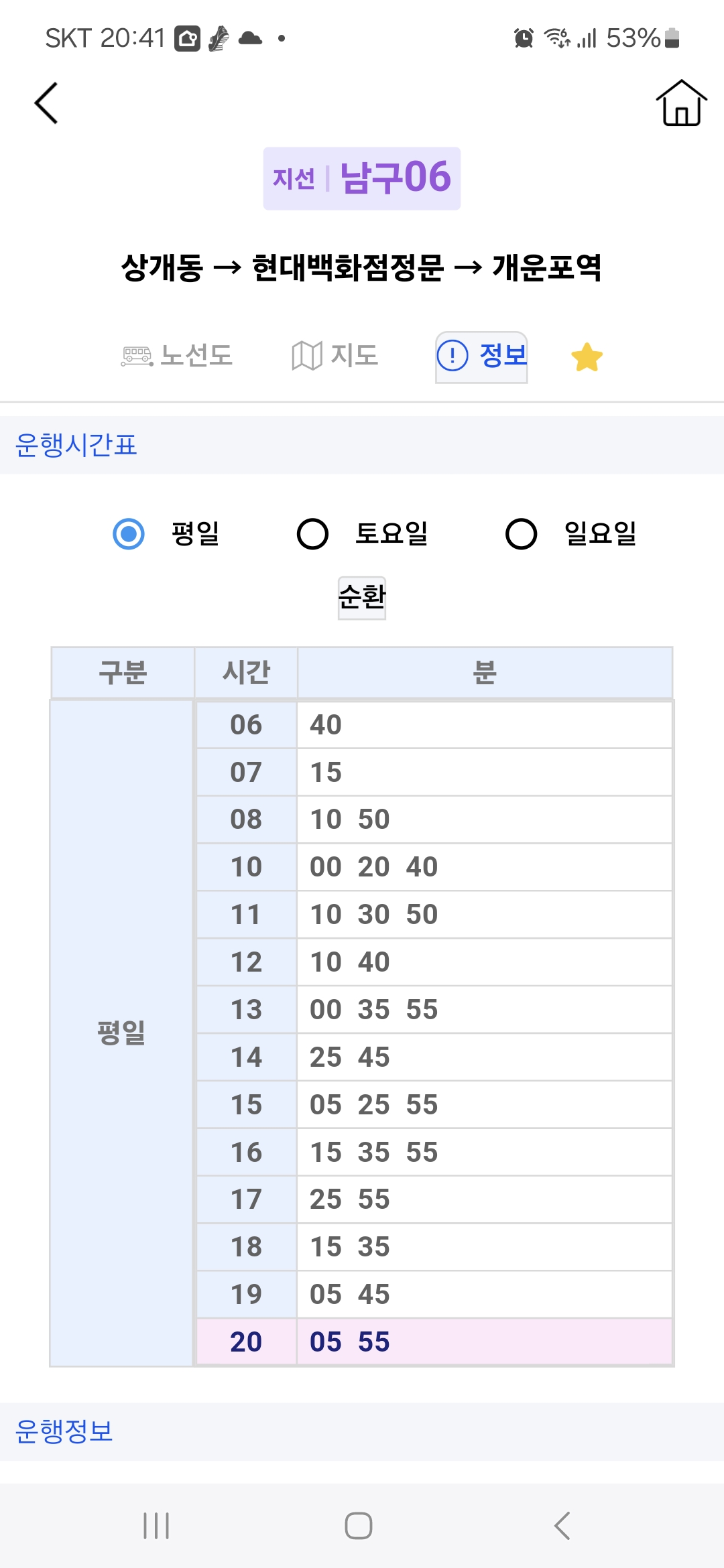
Task: Select the 토요일 Saturday radio button
Action: pyautogui.click(x=312, y=534)
